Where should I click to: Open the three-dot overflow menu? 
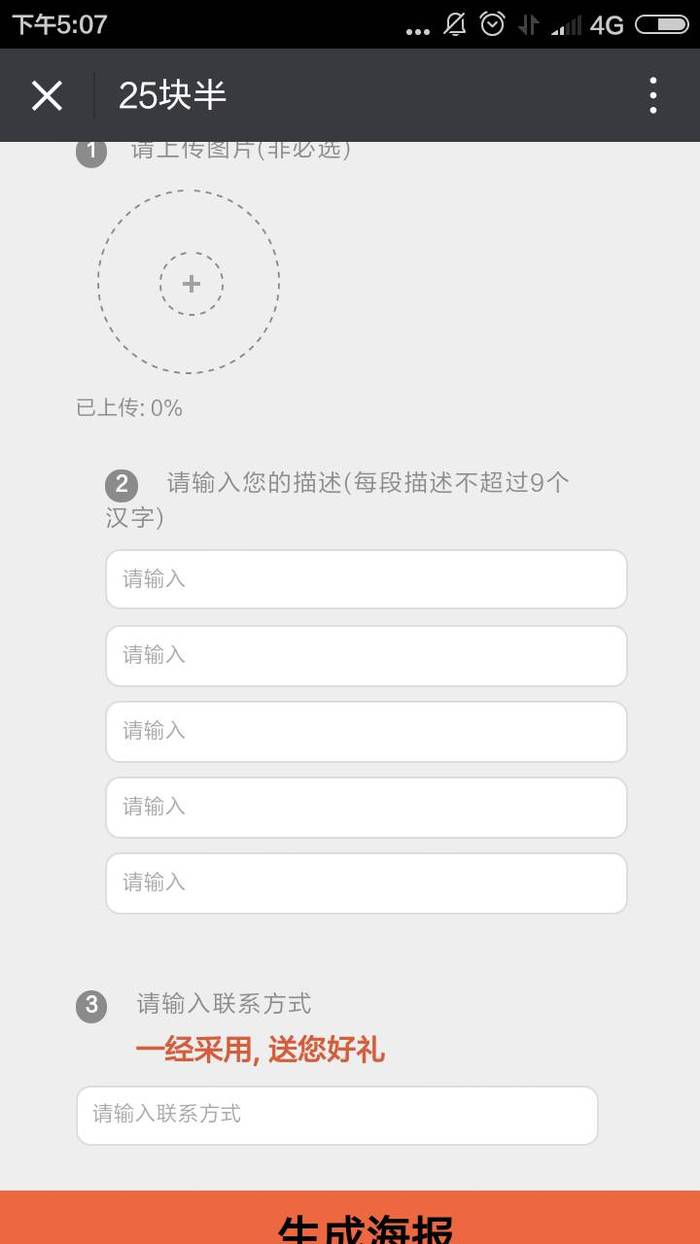point(653,95)
